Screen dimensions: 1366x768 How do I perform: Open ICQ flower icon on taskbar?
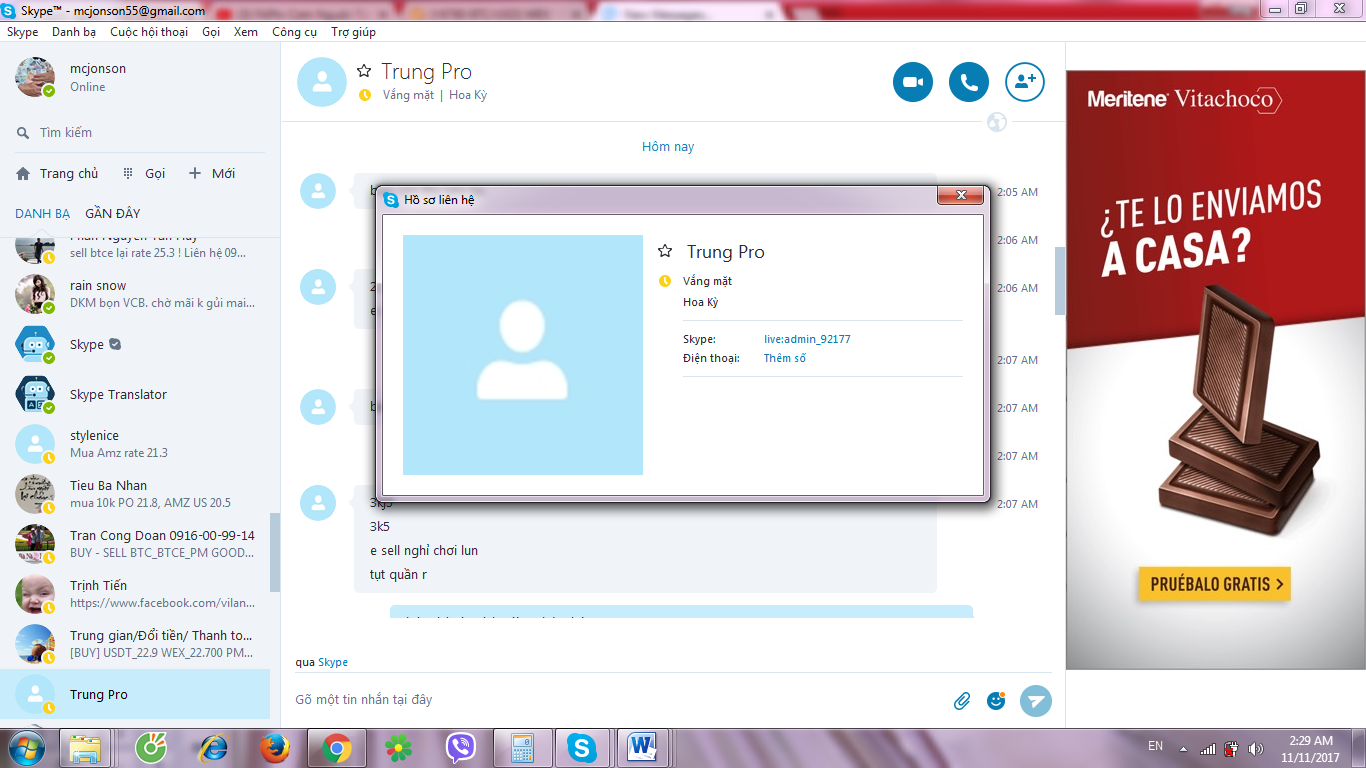(x=398, y=747)
